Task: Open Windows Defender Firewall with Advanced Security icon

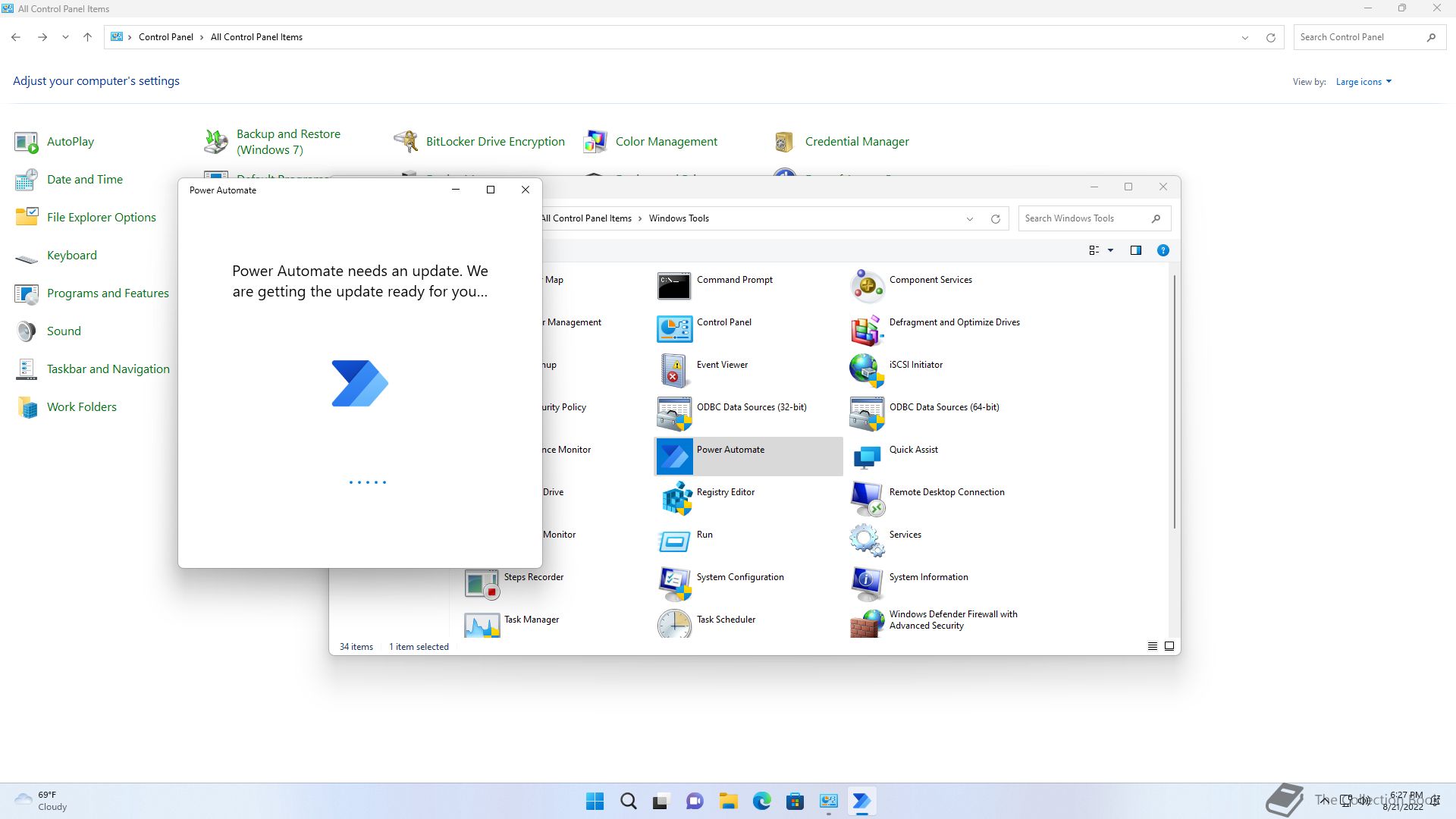Action: pyautogui.click(x=867, y=624)
